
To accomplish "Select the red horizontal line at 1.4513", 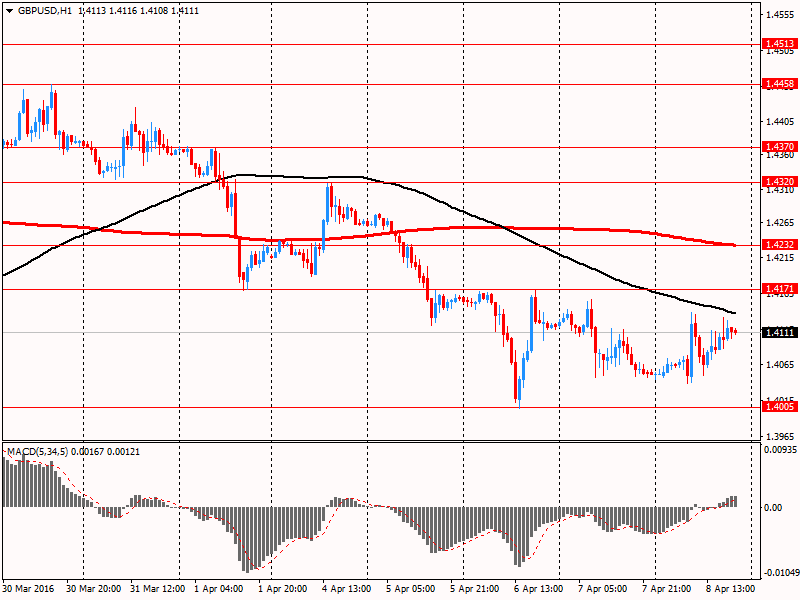I will coord(381,44).
